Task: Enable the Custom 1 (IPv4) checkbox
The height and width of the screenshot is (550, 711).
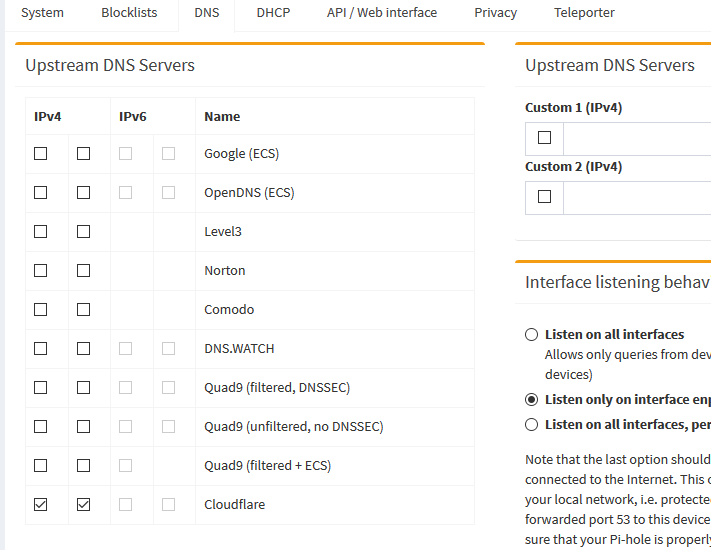Action: coord(545,138)
